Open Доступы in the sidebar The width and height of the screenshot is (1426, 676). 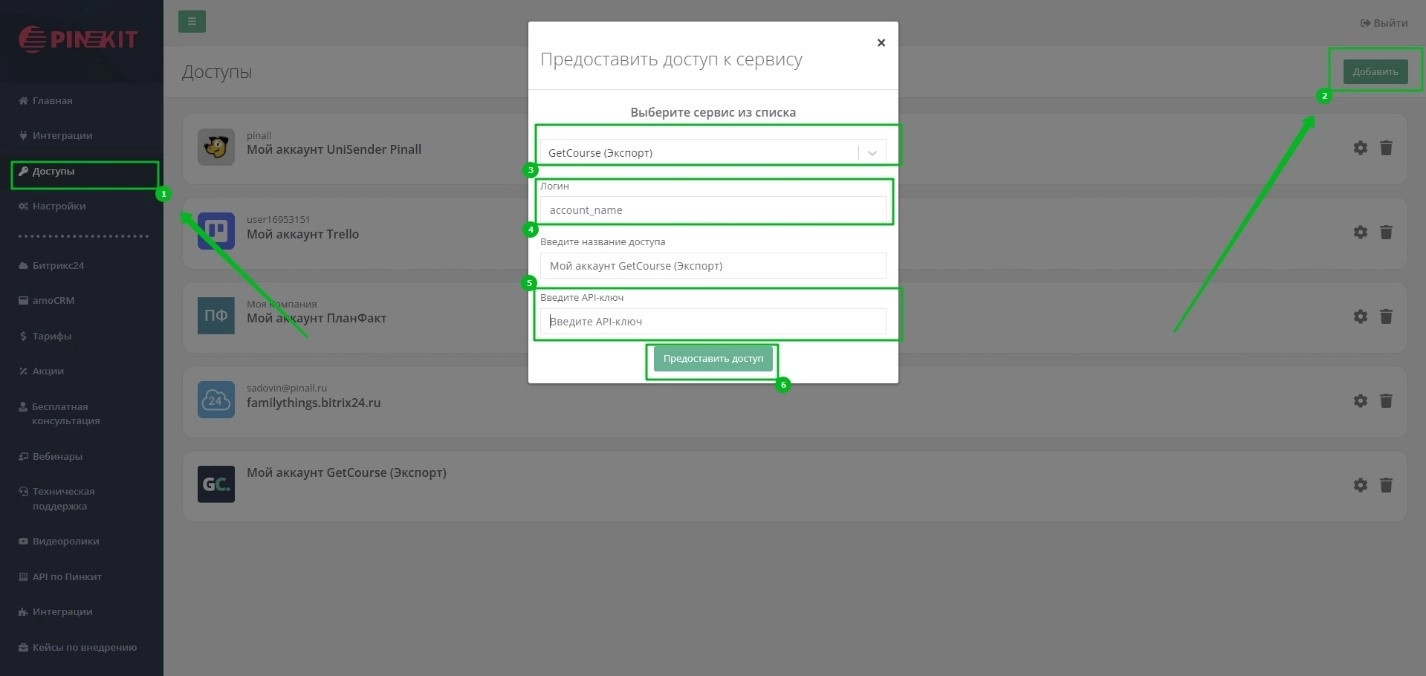coord(54,172)
